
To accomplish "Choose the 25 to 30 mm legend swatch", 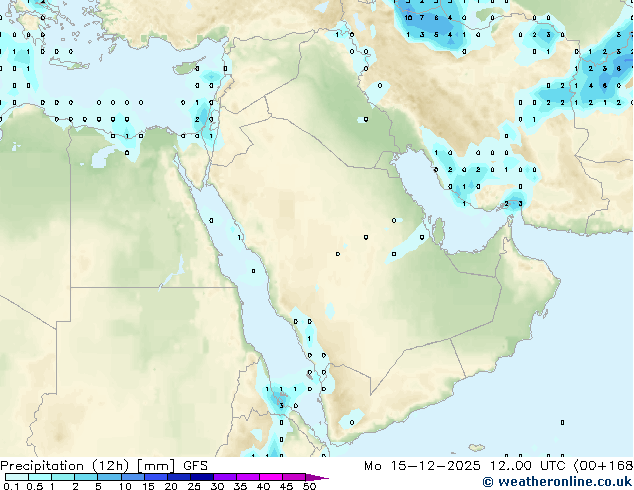I will tap(201, 477).
